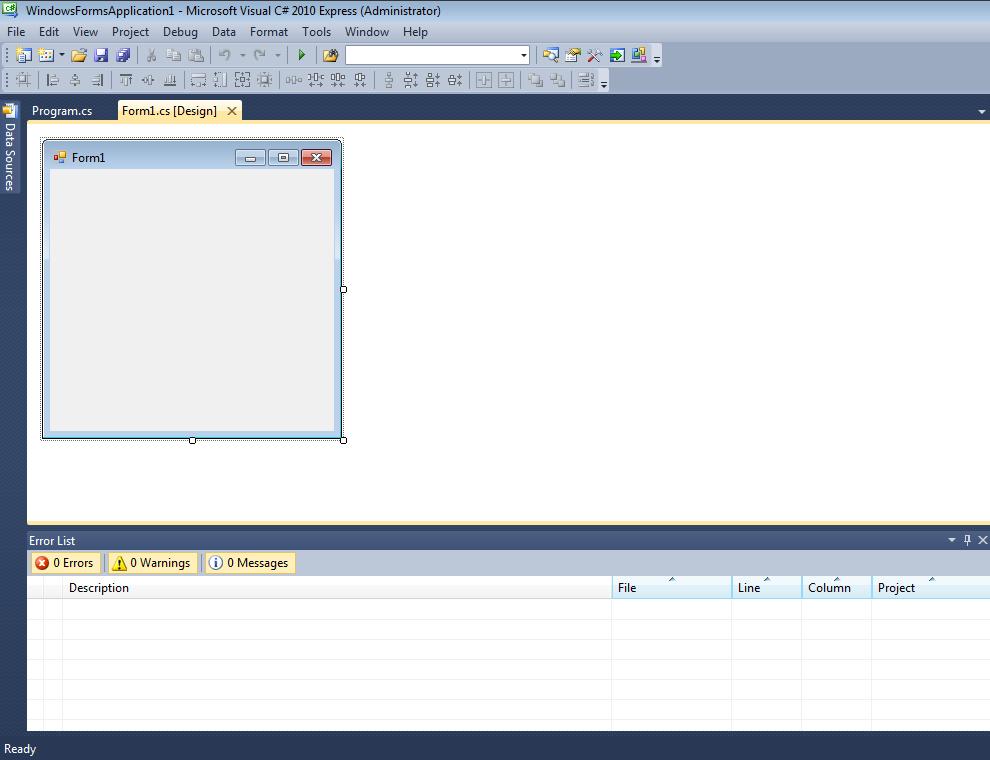Click Make Horizontal Spacing Equal icon
This screenshot has height=760, width=990.
[294, 80]
